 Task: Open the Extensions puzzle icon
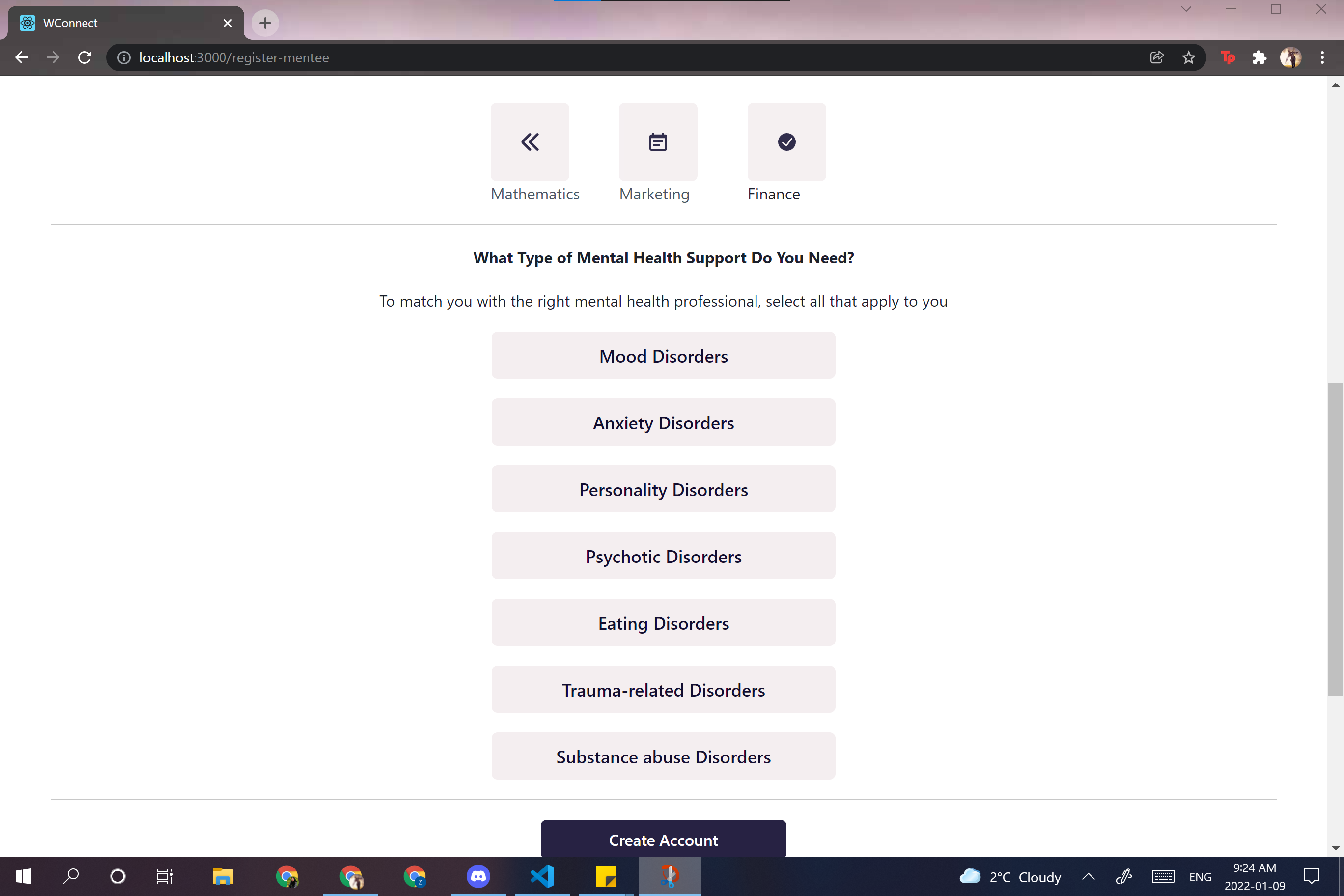pos(1259,57)
